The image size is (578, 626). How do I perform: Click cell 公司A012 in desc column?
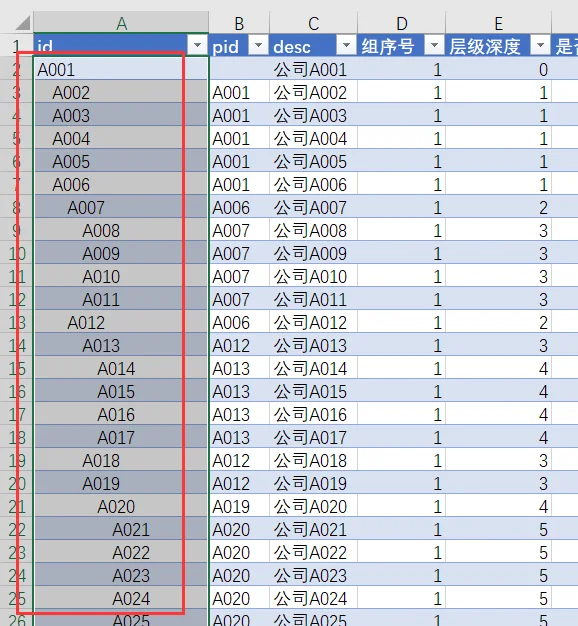314,323
